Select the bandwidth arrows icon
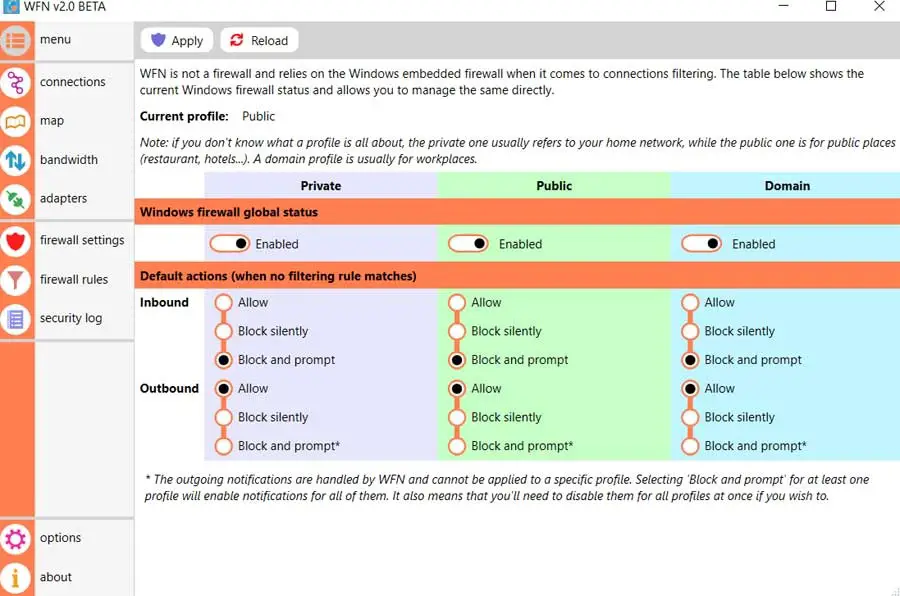 click(16, 160)
